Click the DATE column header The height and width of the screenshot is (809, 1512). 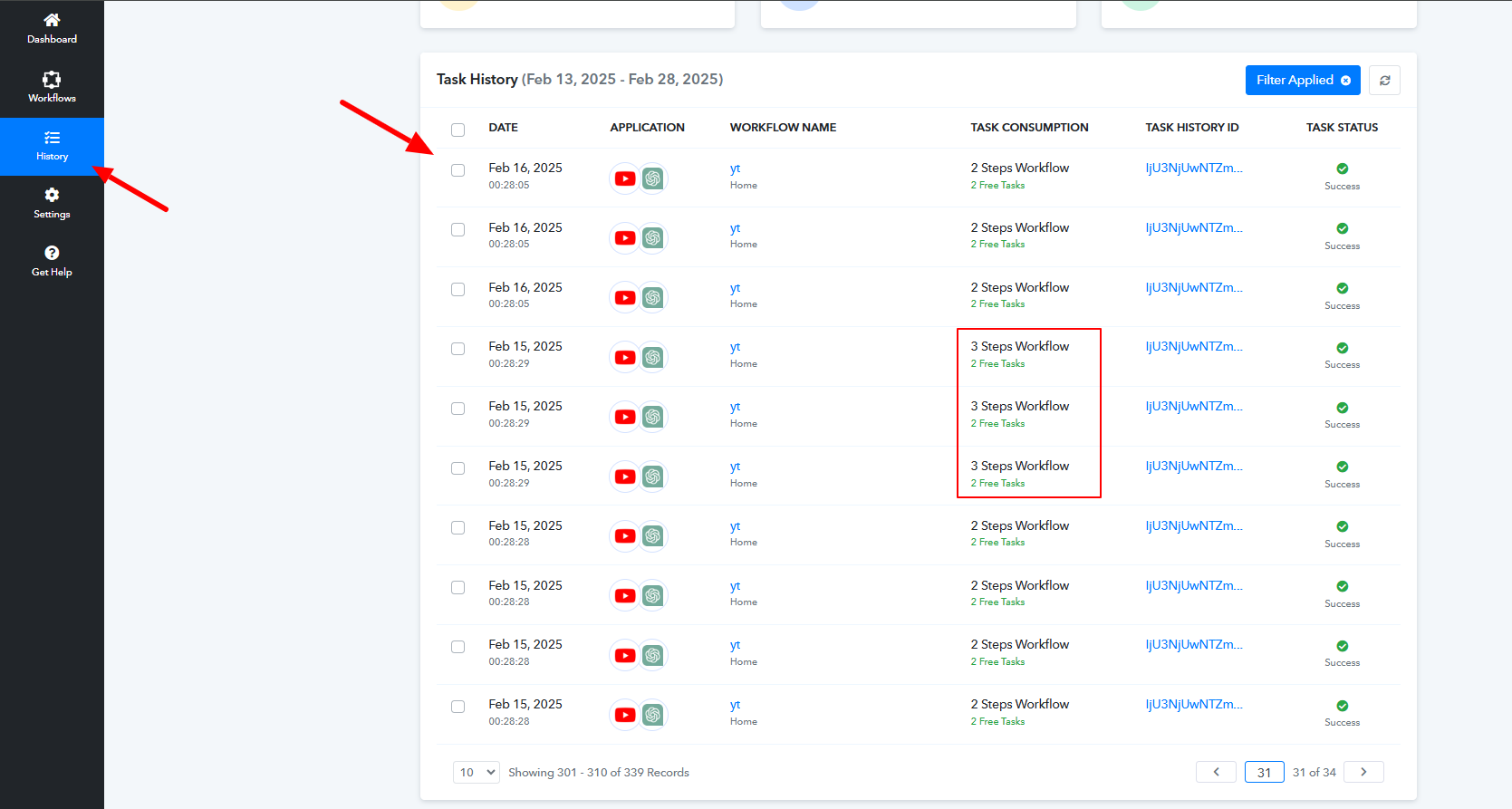[504, 128]
